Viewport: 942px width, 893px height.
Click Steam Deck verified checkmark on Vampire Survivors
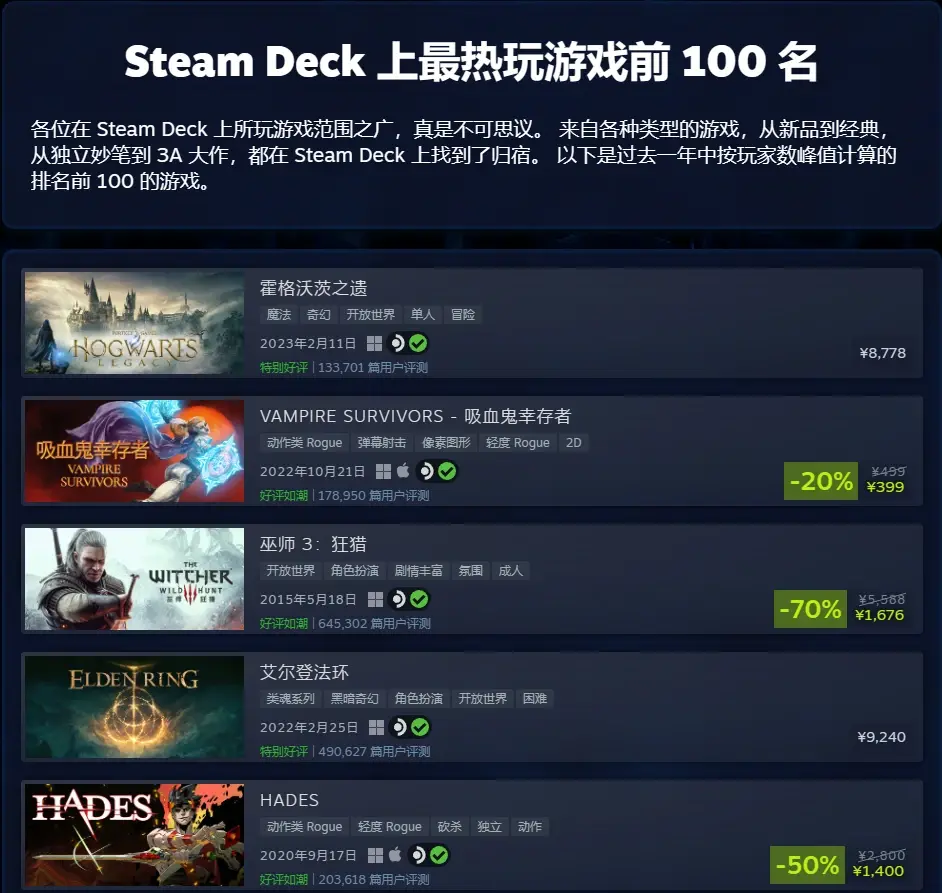(x=446, y=471)
